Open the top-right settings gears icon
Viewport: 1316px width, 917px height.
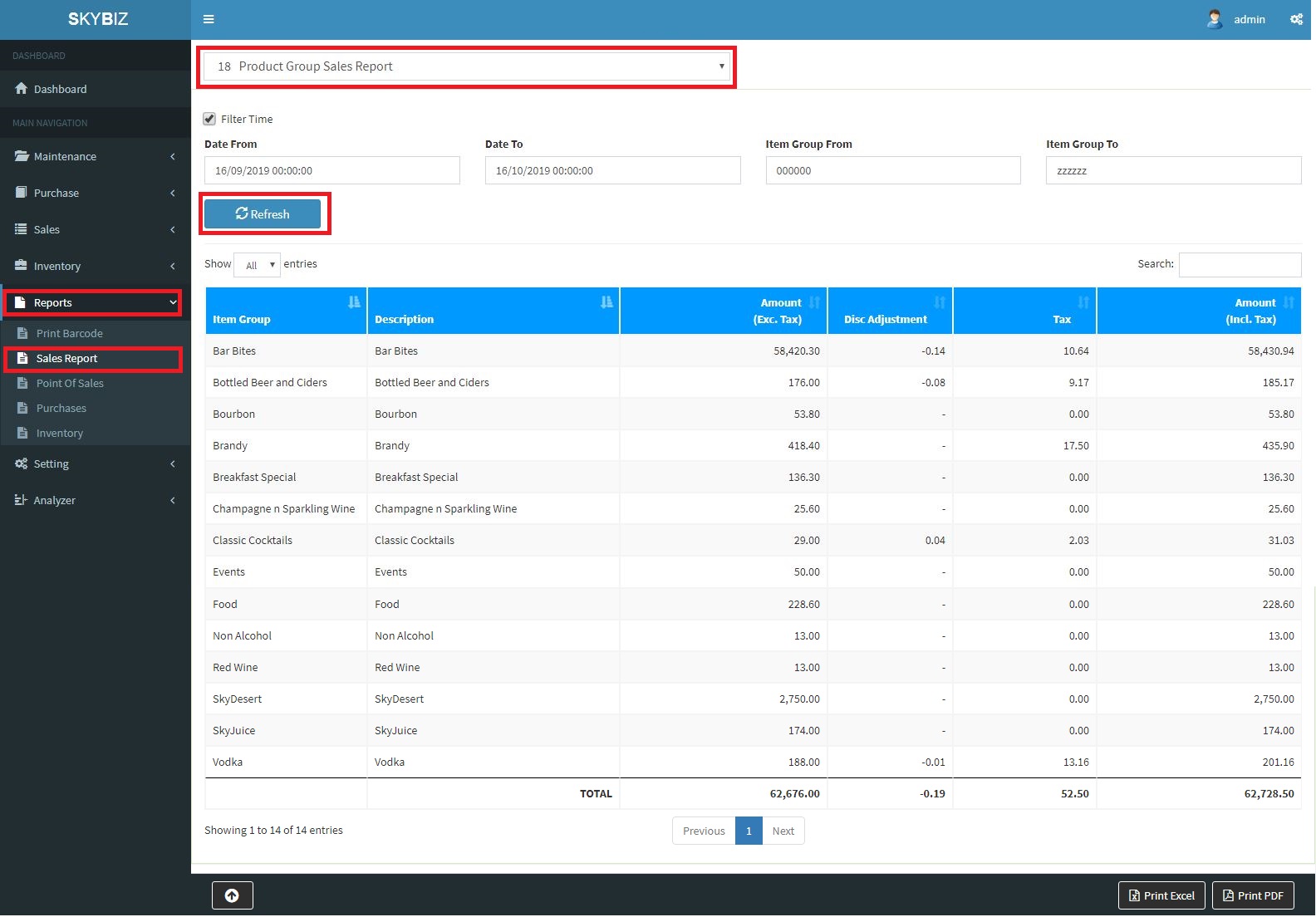coord(1296,19)
